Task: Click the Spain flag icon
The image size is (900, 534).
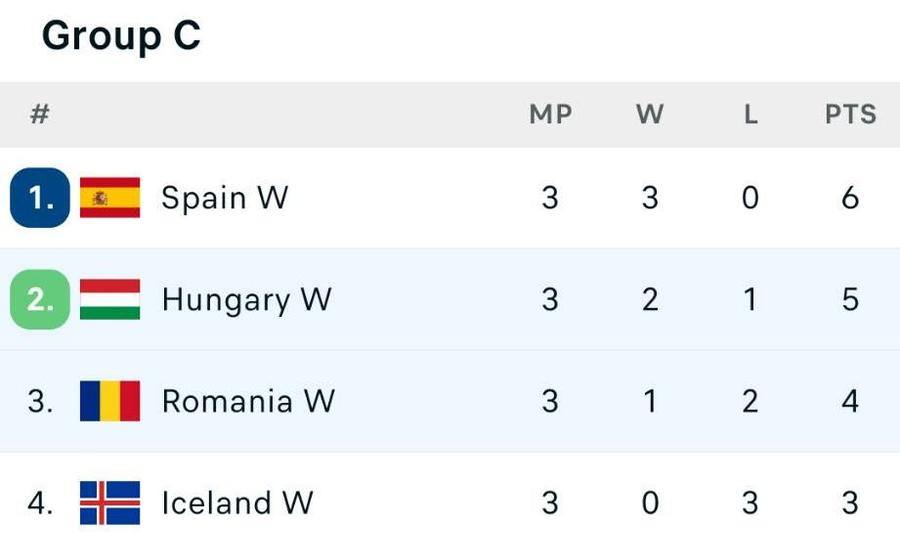Action: point(110,198)
